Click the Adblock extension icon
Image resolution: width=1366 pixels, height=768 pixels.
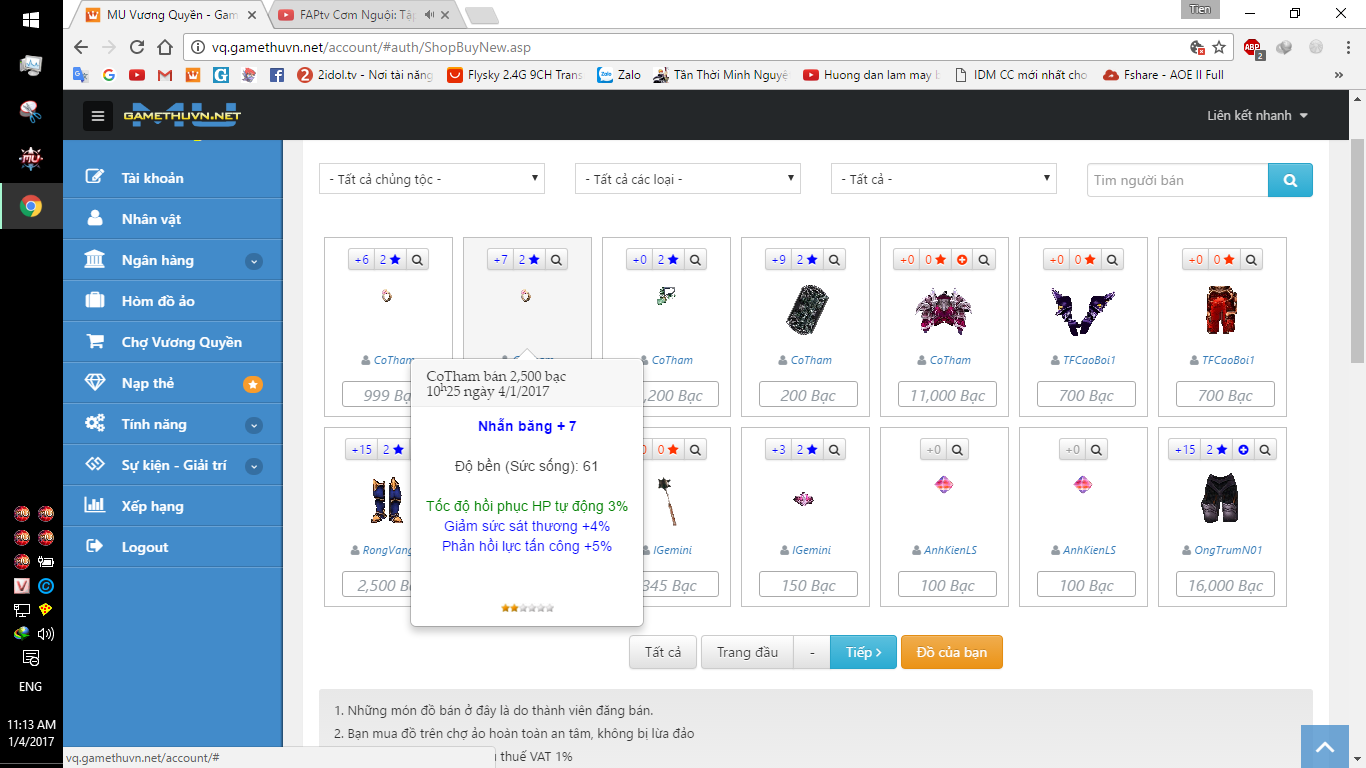tap(1252, 47)
